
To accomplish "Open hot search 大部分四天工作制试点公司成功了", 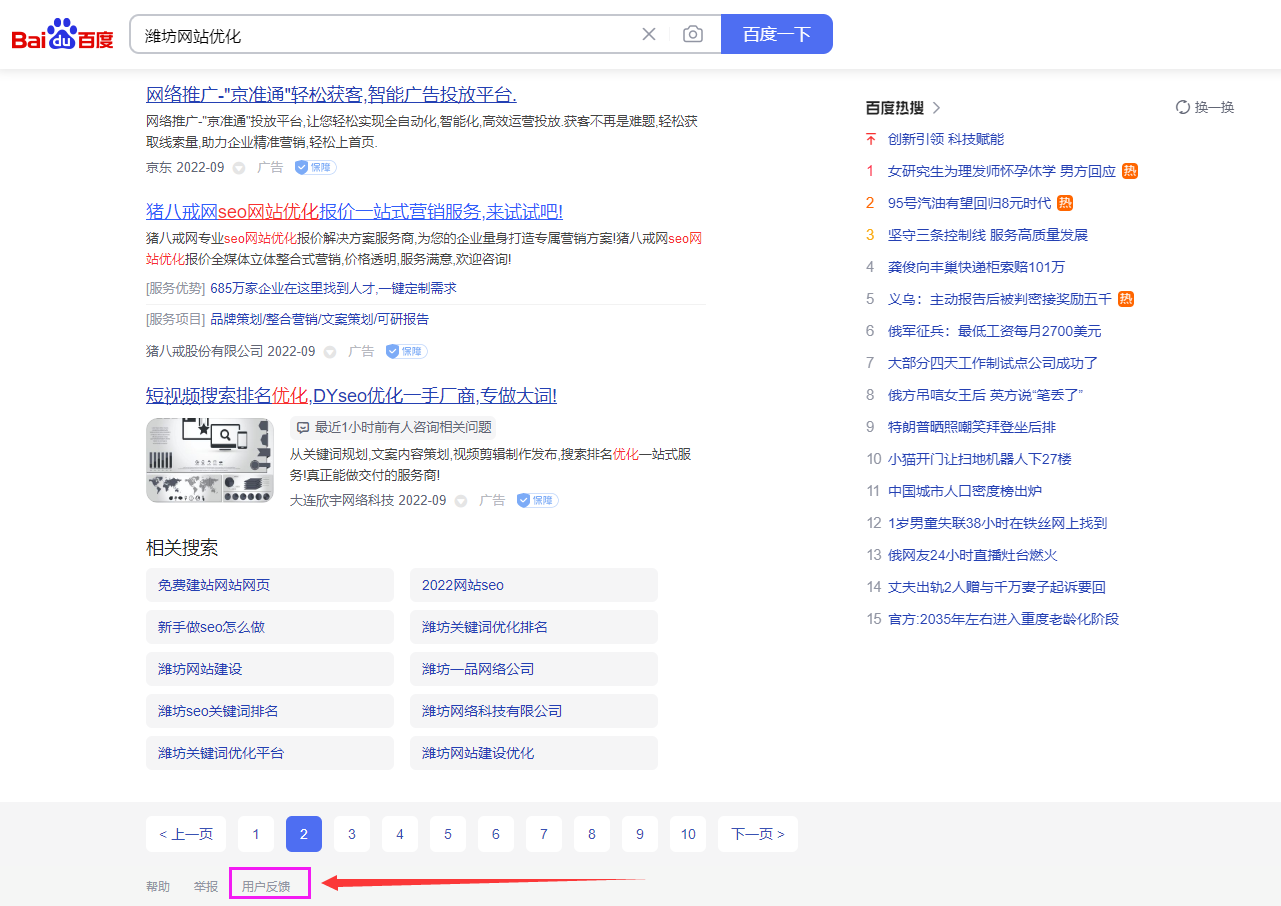I will (993, 363).
